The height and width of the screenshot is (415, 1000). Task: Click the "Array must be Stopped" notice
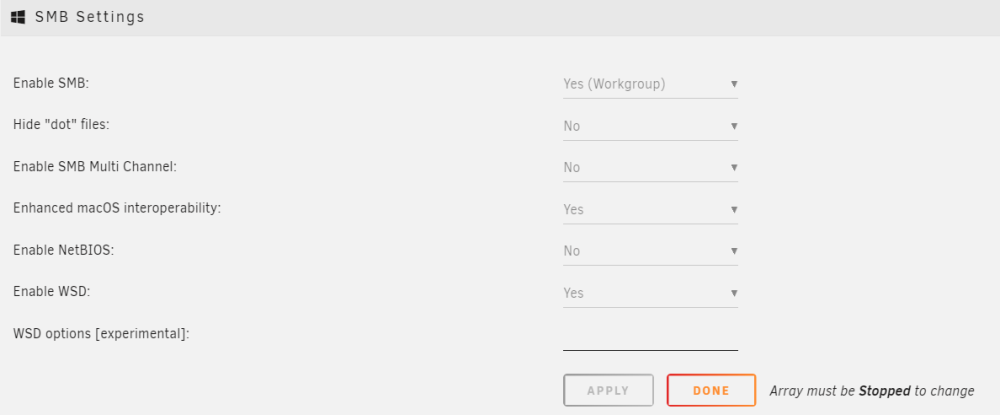[x=872, y=391]
